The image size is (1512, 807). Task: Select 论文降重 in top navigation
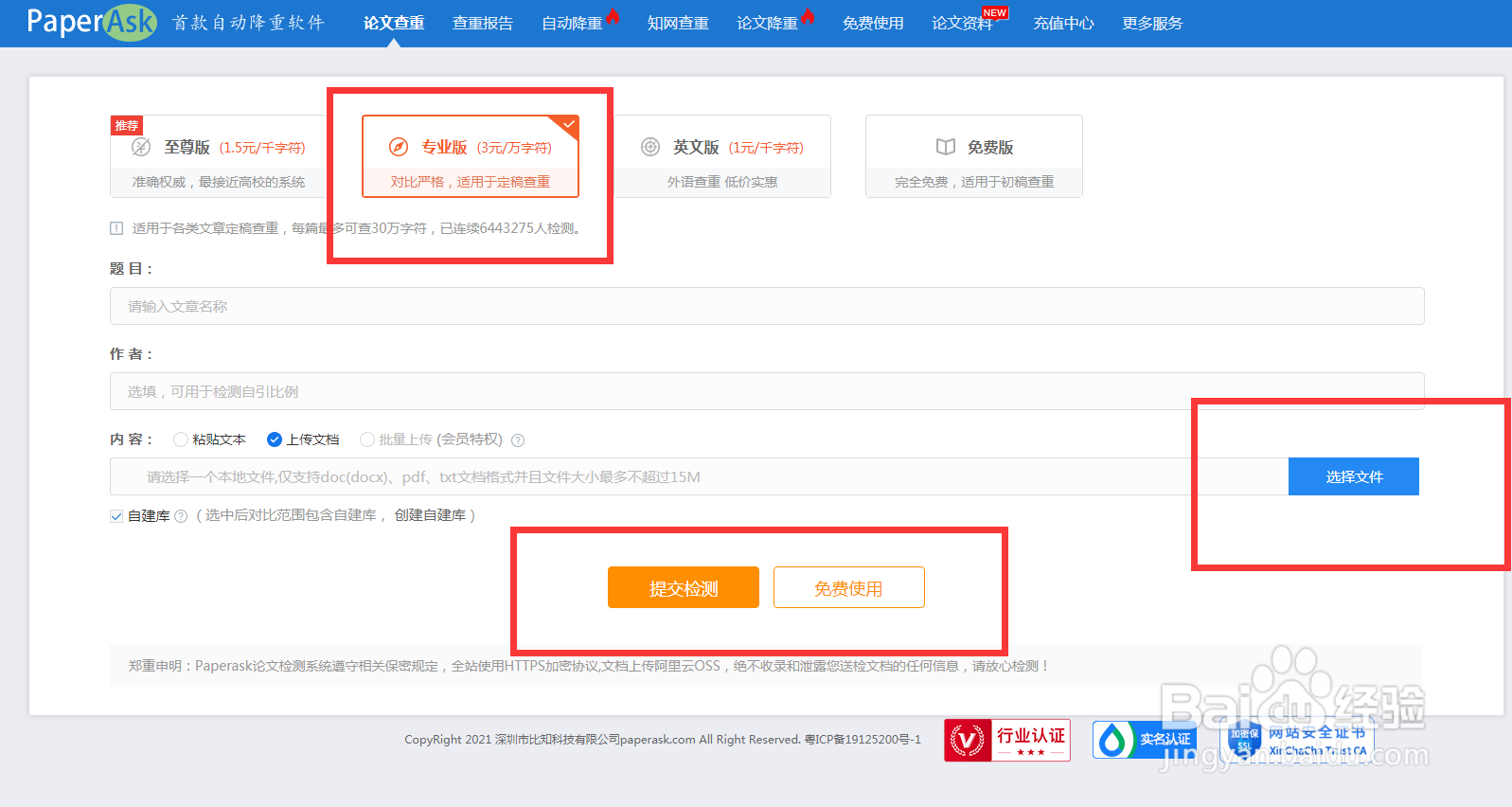tap(767, 23)
